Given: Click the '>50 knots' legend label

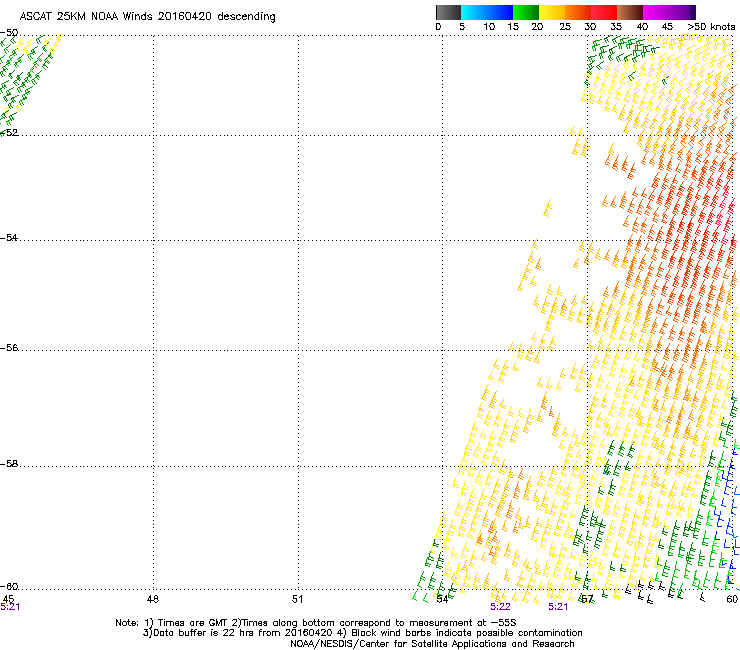Looking at the screenshot, I should point(711,27).
